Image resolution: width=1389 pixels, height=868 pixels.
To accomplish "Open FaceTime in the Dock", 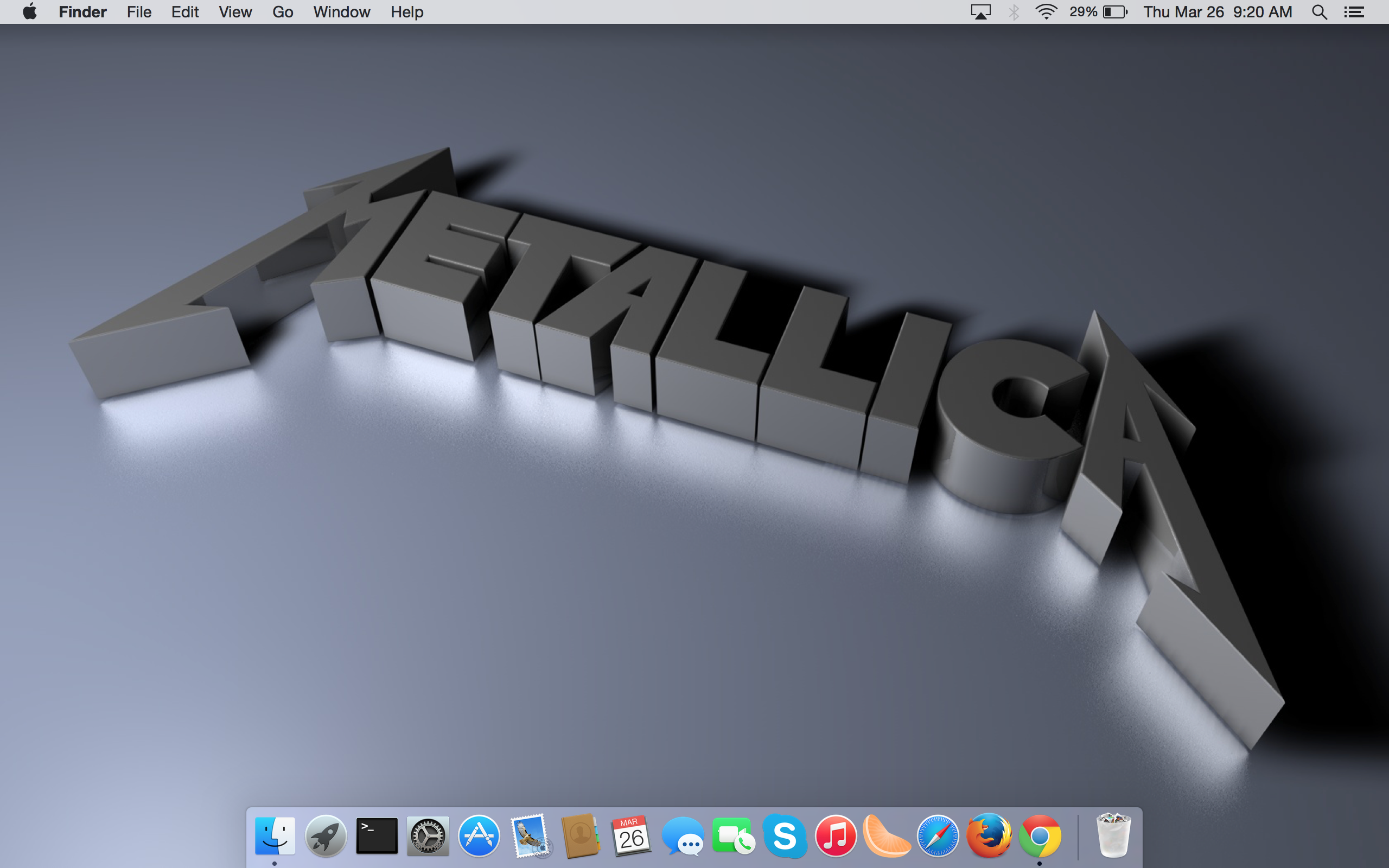I will tap(734, 837).
